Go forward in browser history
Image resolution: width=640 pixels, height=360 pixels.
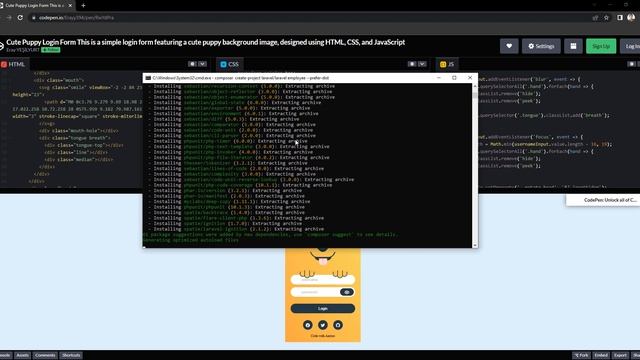[9, 18]
